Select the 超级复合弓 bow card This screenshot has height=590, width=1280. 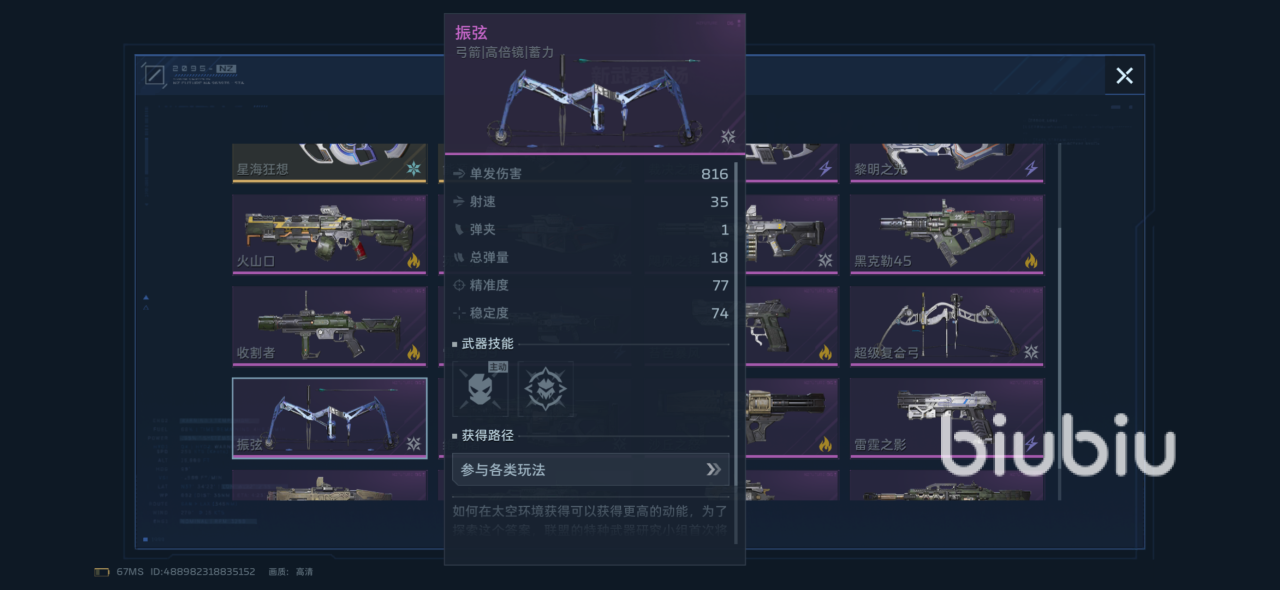pos(947,326)
